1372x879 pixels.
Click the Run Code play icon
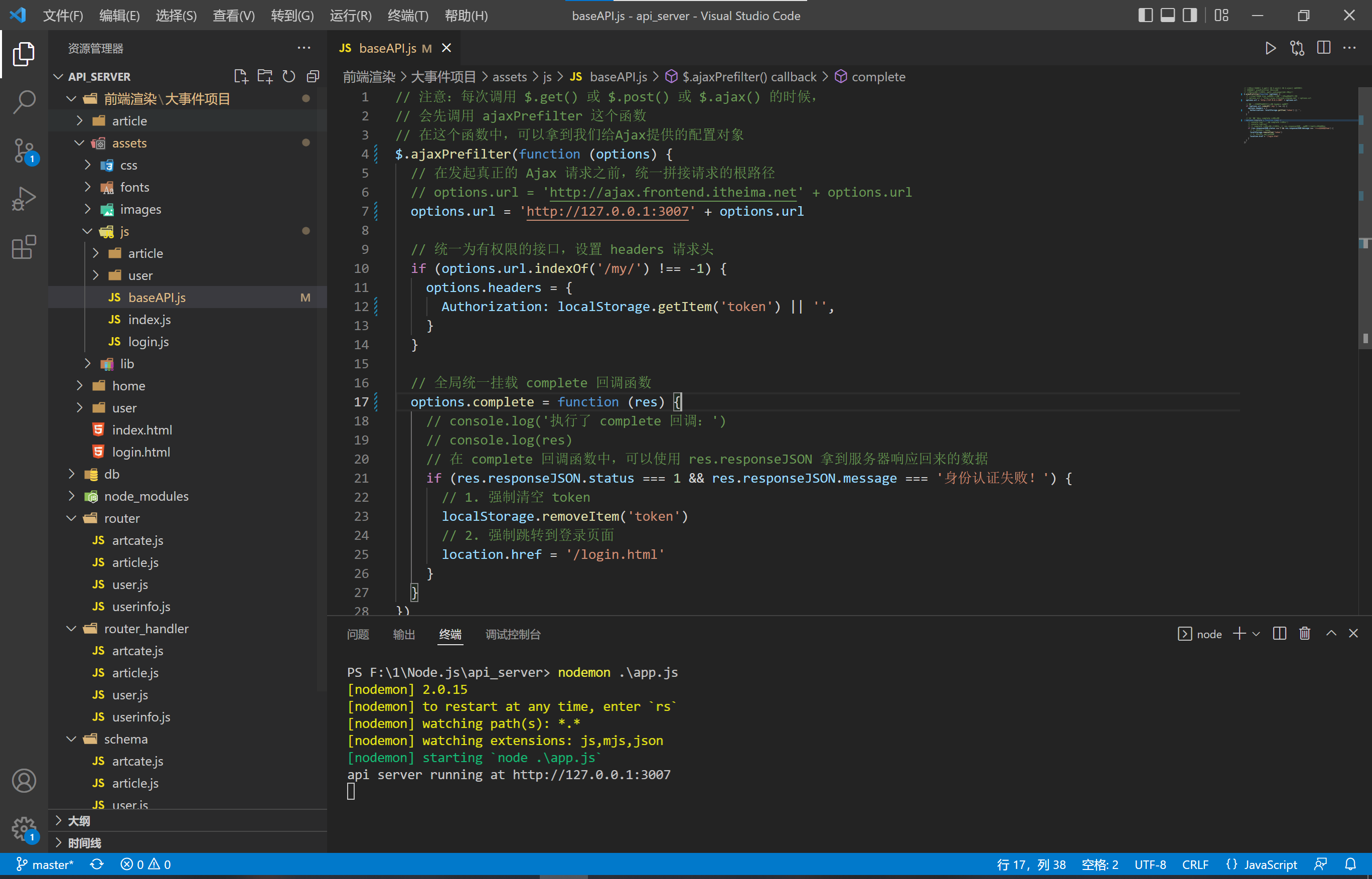pyautogui.click(x=1270, y=48)
